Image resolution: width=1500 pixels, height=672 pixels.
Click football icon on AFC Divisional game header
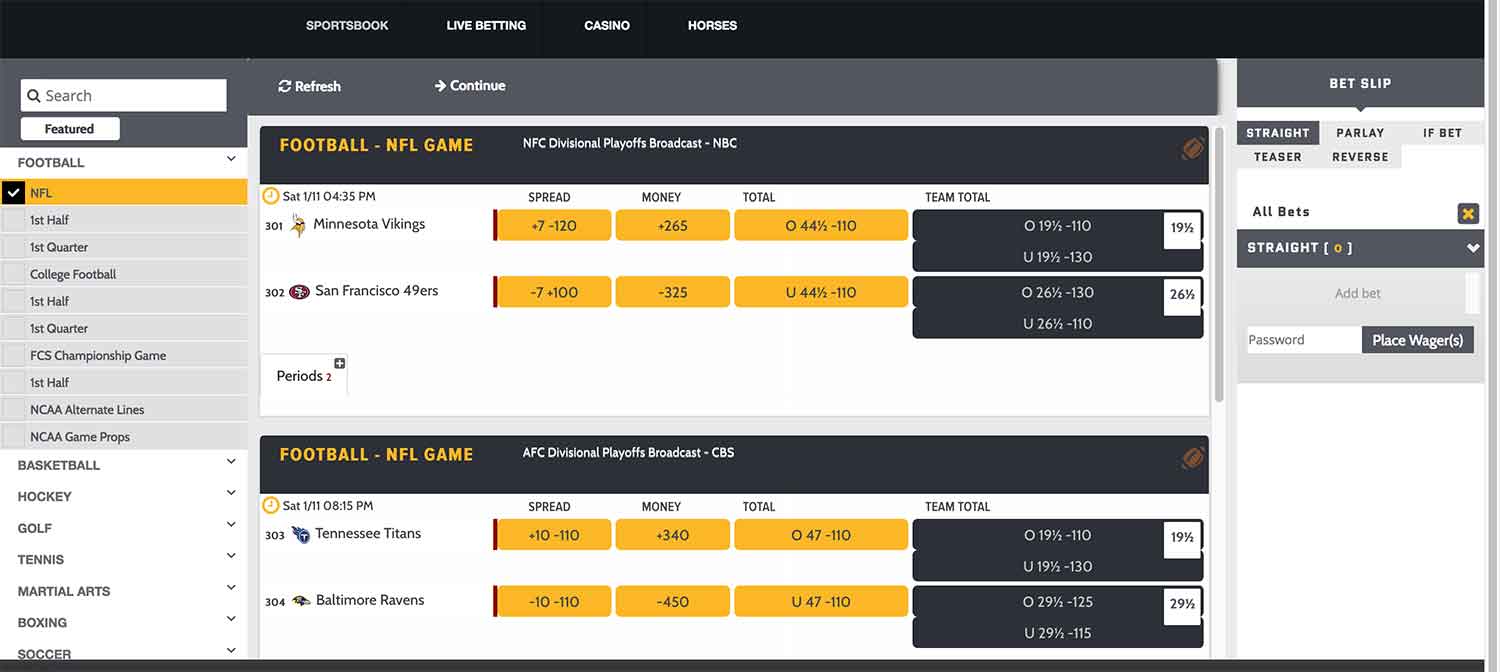(x=1193, y=459)
